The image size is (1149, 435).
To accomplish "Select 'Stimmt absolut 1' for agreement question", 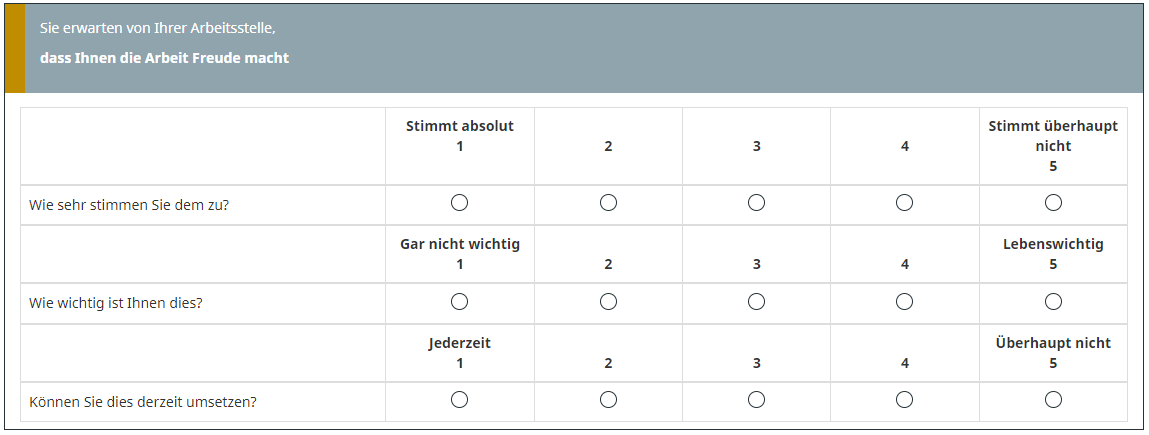I will [x=460, y=203].
